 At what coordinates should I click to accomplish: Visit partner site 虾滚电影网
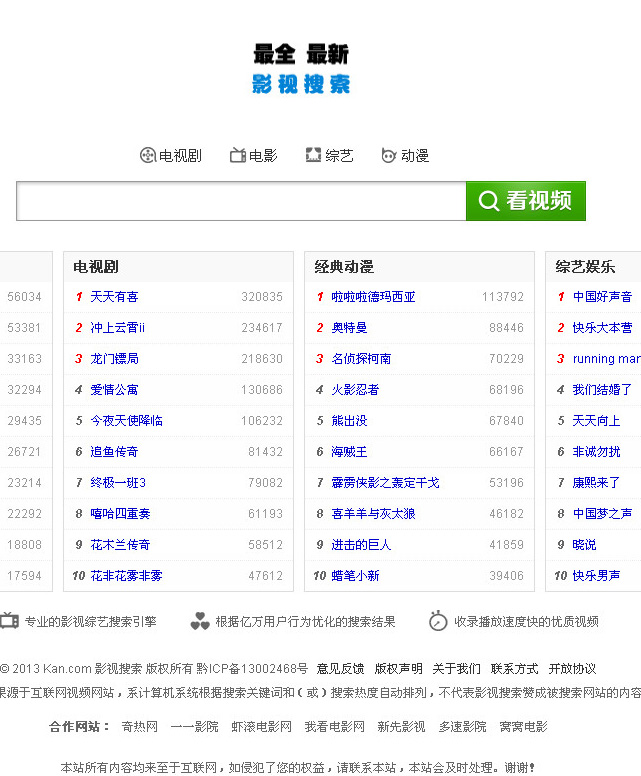coord(261,727)
